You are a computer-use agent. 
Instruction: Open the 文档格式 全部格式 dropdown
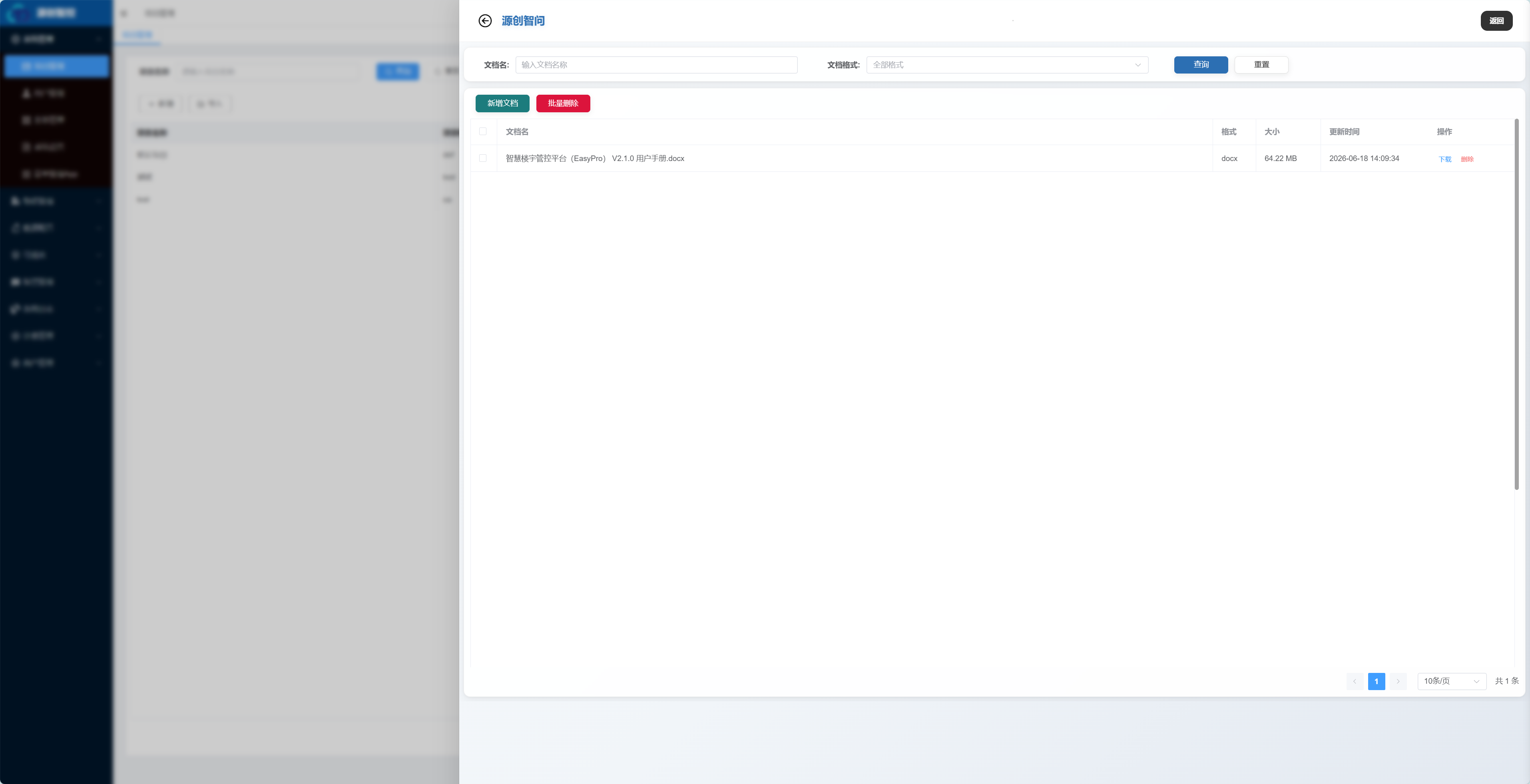pyautogui.click(x=1007, y=65)
